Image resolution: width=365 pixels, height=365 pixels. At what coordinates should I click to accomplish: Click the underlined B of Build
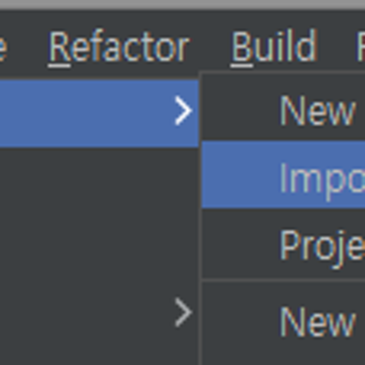click(241, 47)
